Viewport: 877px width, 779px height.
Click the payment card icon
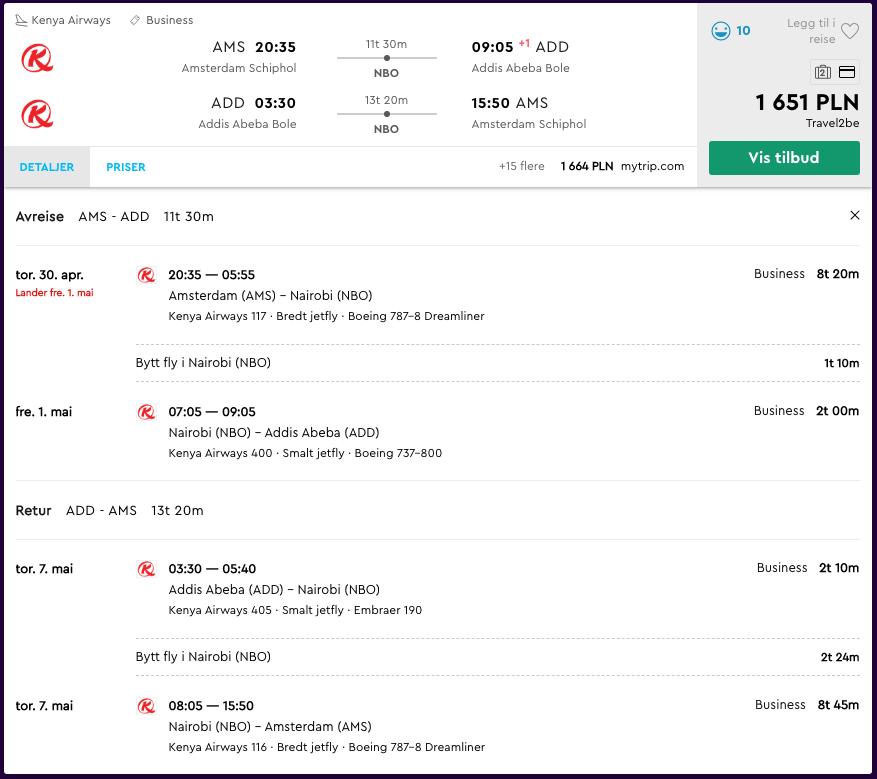click(x=847, y=72)
